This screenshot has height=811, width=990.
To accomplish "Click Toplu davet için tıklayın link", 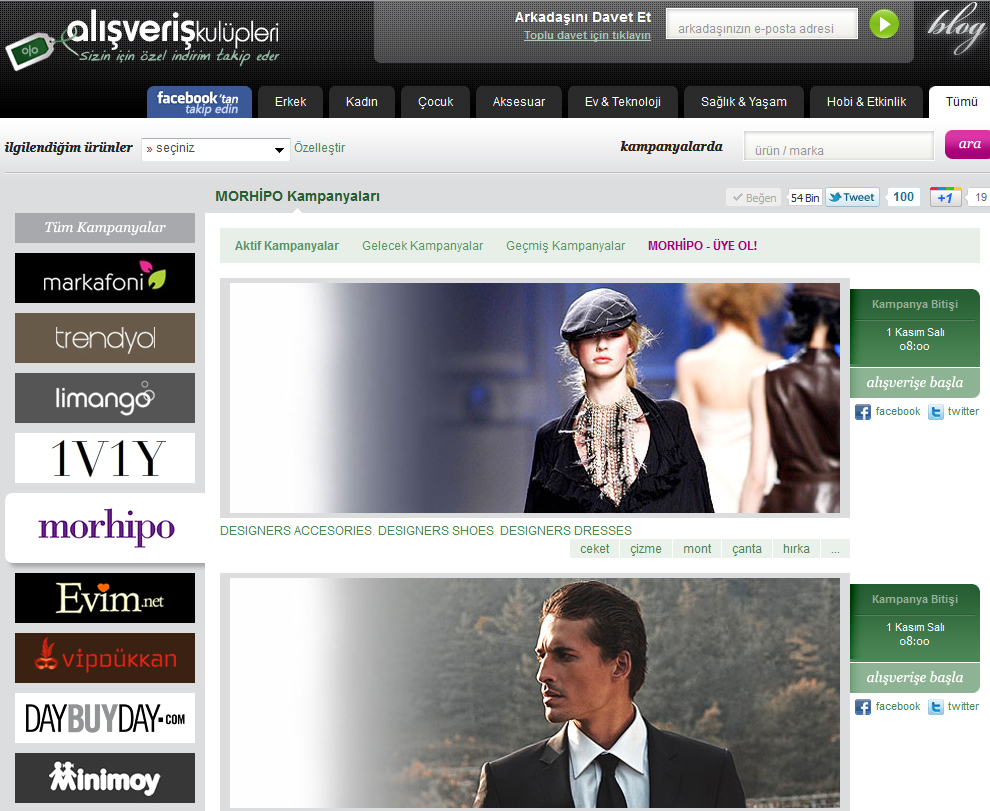I will coord(587,35).
